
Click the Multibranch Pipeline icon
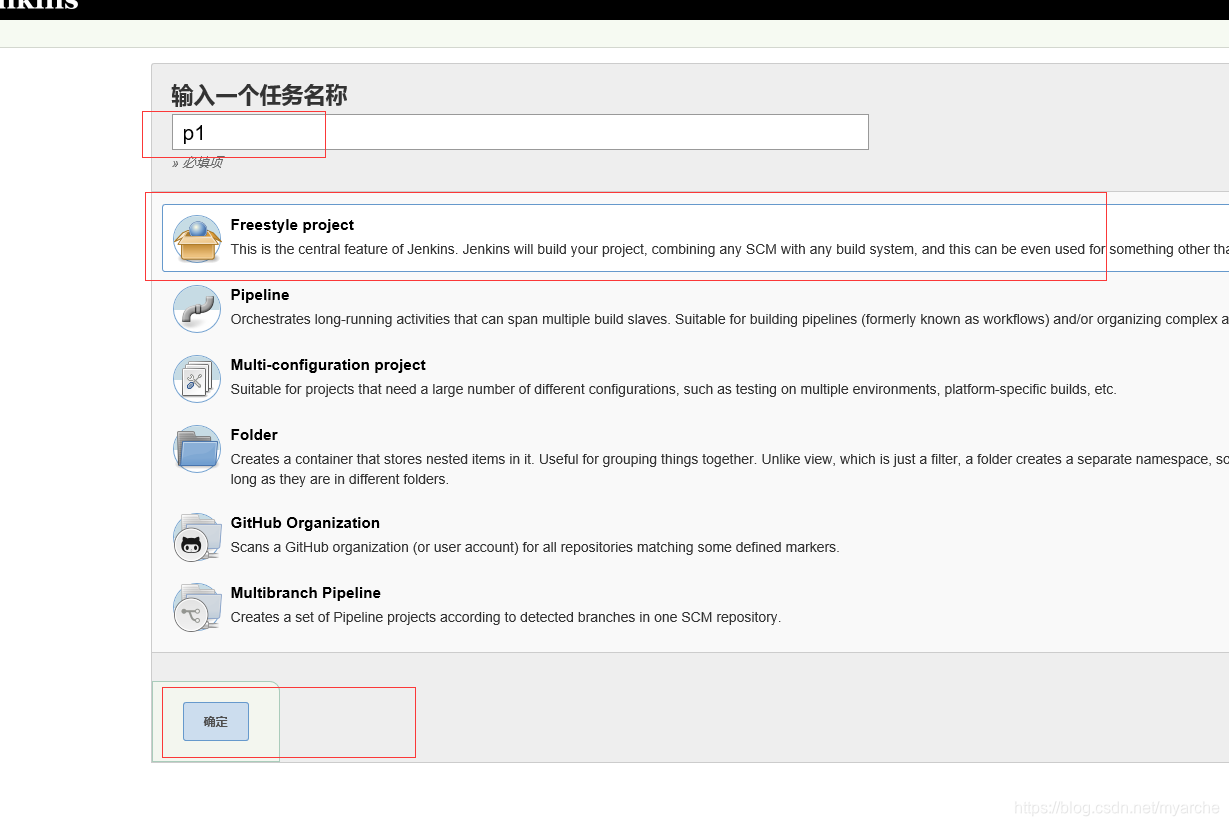pos(197,608)
